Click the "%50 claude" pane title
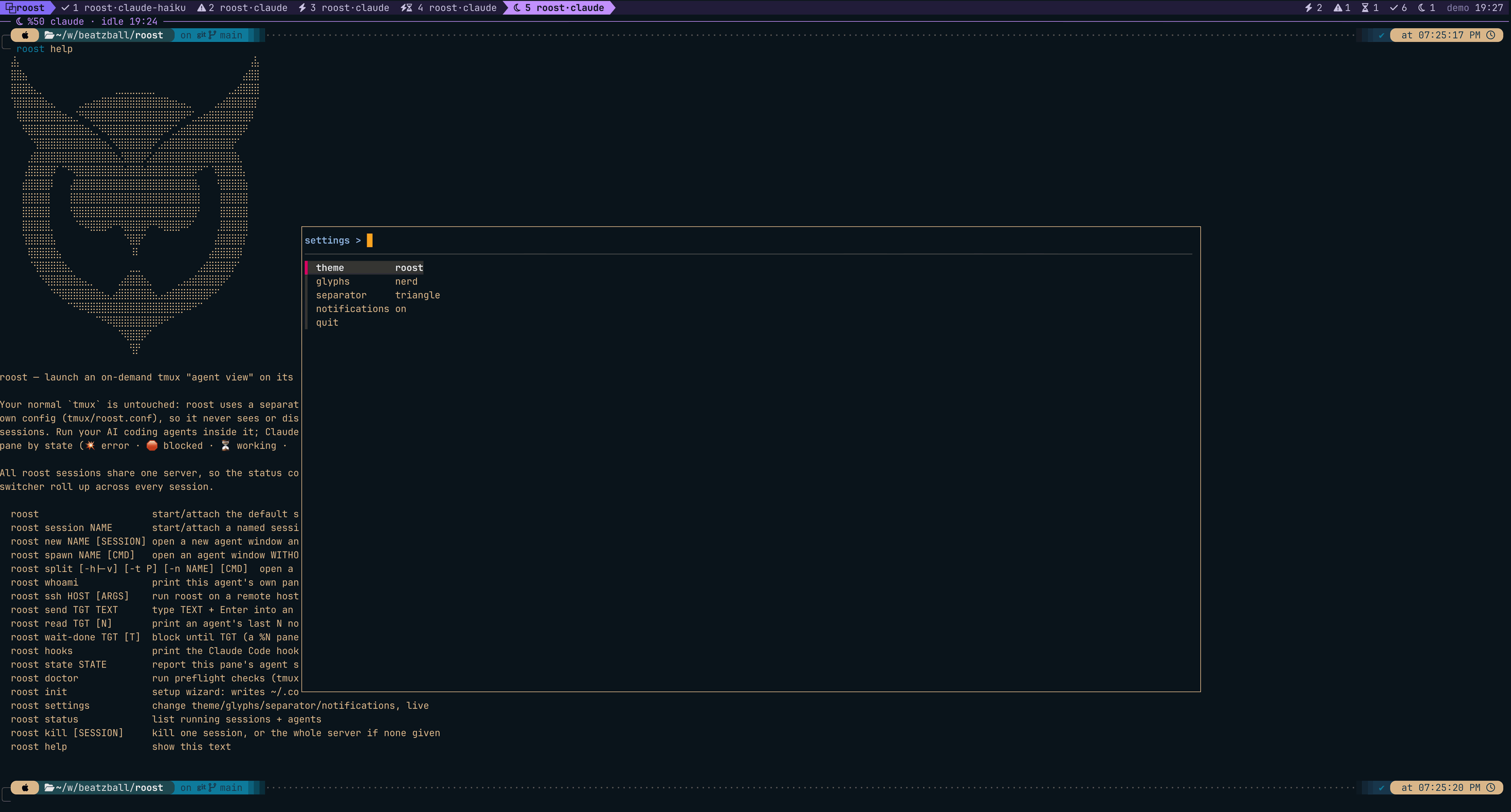 [56, 21]
